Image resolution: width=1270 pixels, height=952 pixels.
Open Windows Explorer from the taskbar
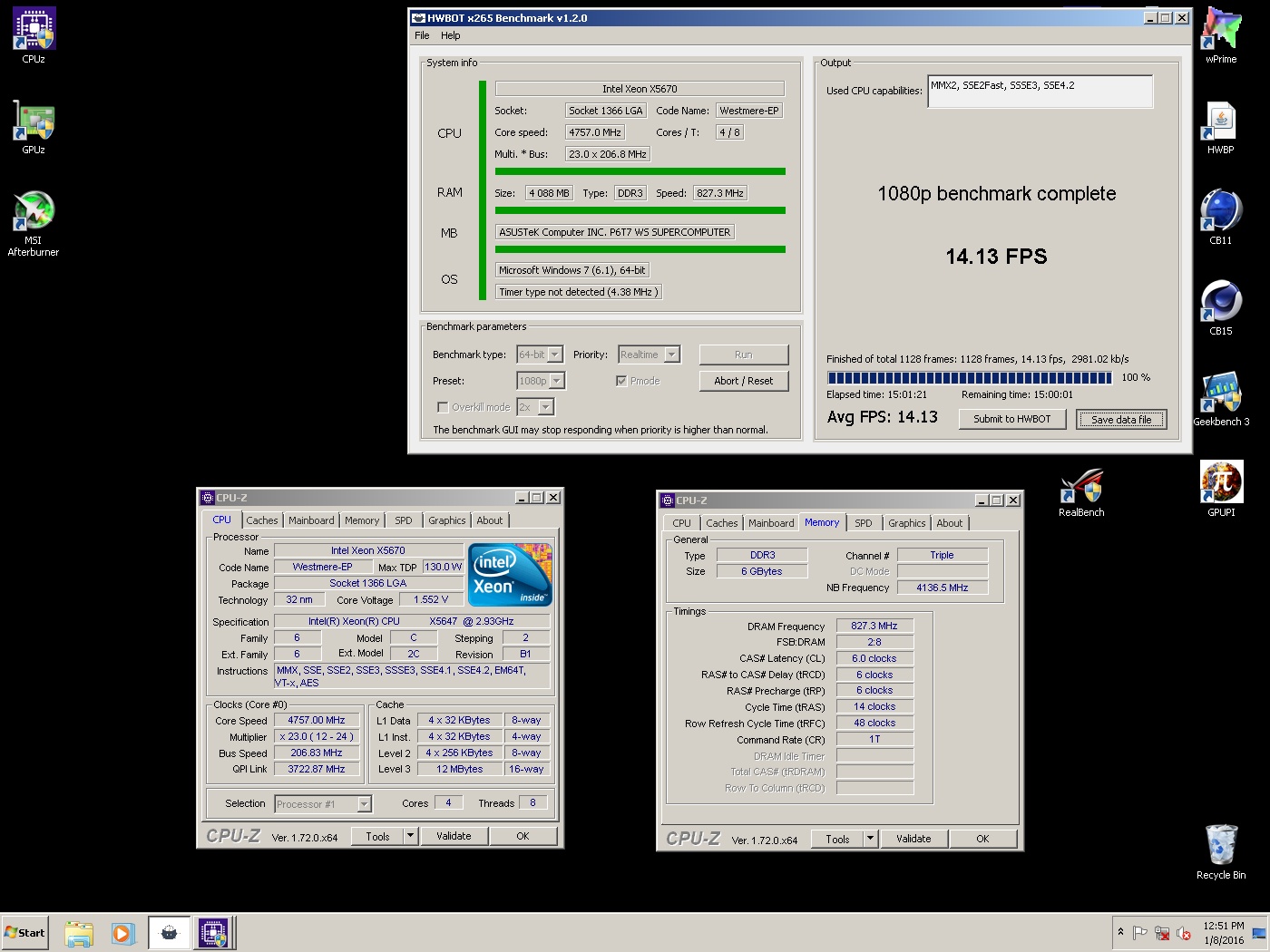tap(79, 933)
